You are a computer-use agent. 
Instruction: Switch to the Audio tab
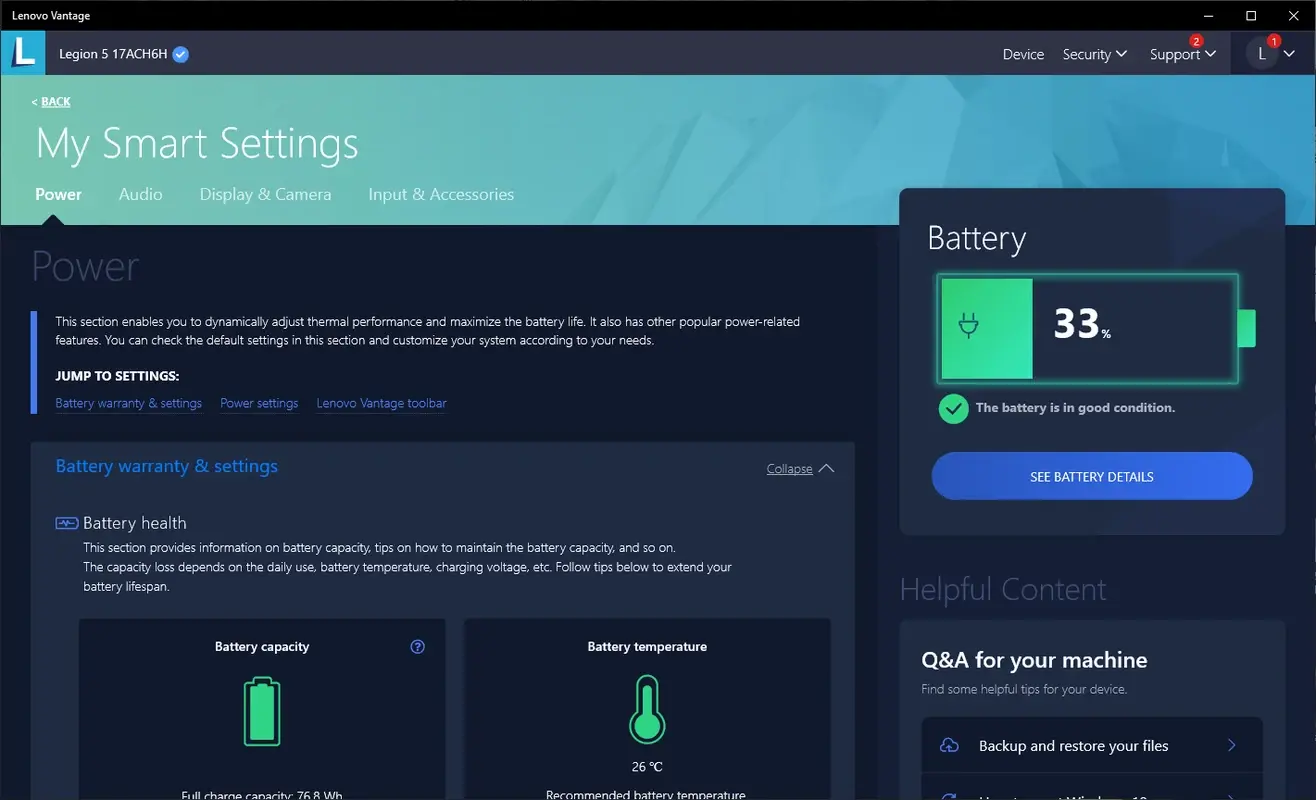pyautogui.click(x=140, y=194)
